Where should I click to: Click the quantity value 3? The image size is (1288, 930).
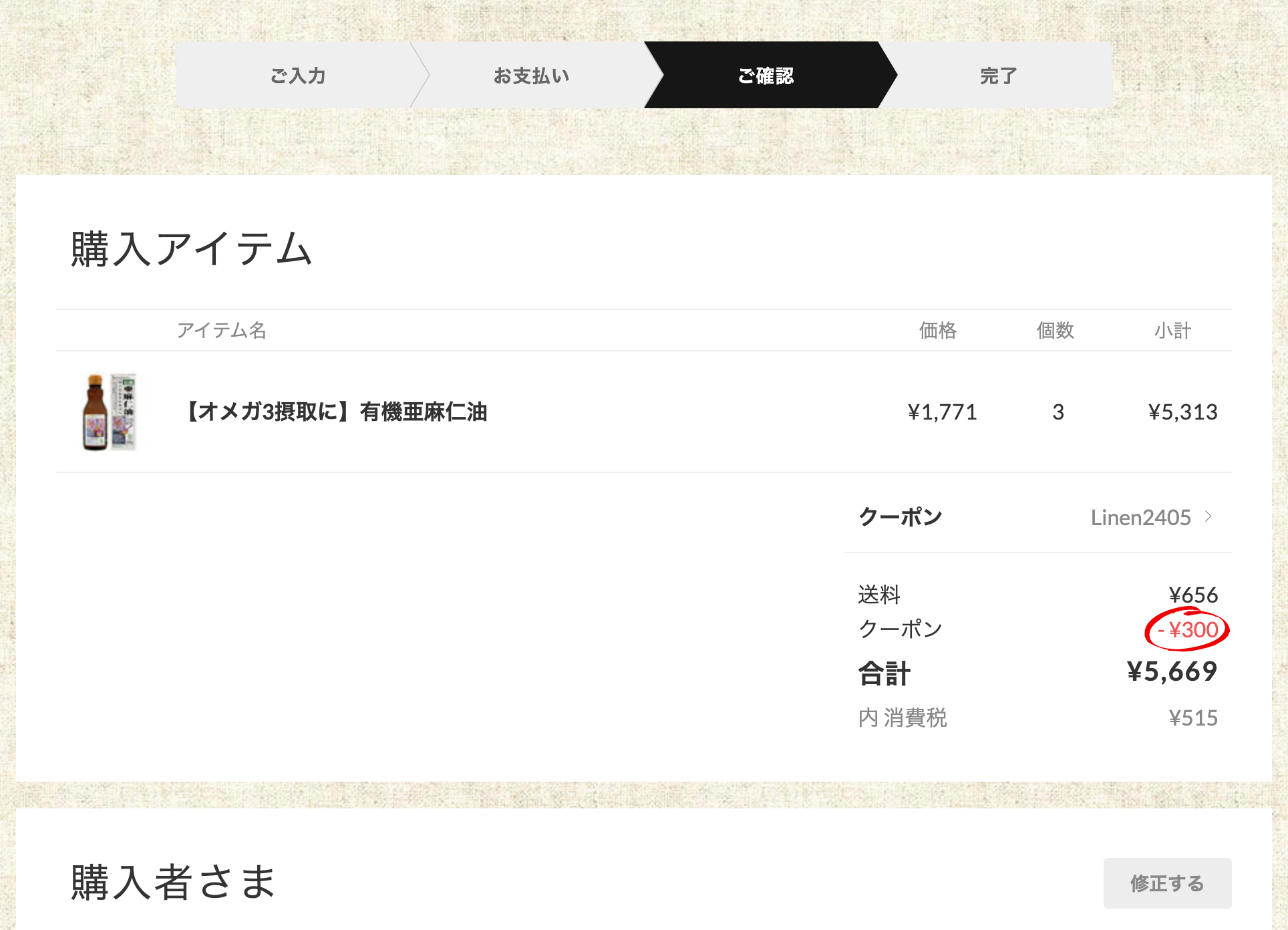click(1058, 412)
